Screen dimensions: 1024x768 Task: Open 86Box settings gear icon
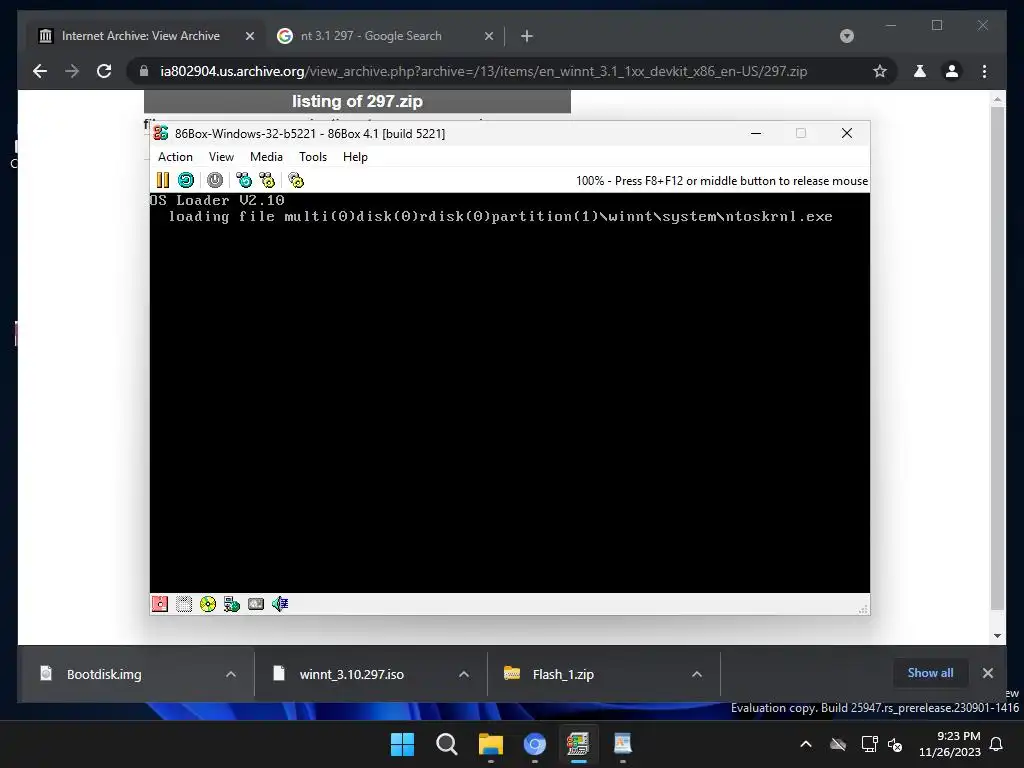[296, 180]
